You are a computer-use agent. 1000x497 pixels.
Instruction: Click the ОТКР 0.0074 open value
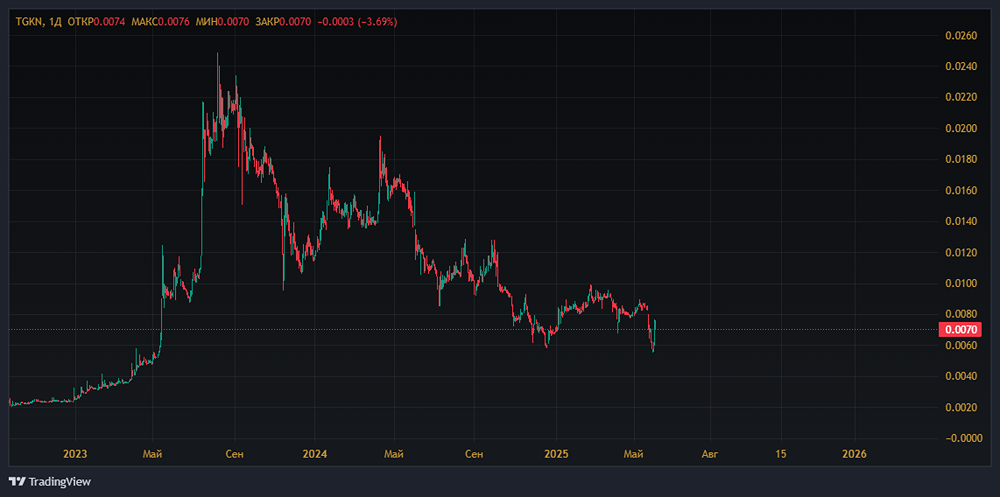pos(96,22)
